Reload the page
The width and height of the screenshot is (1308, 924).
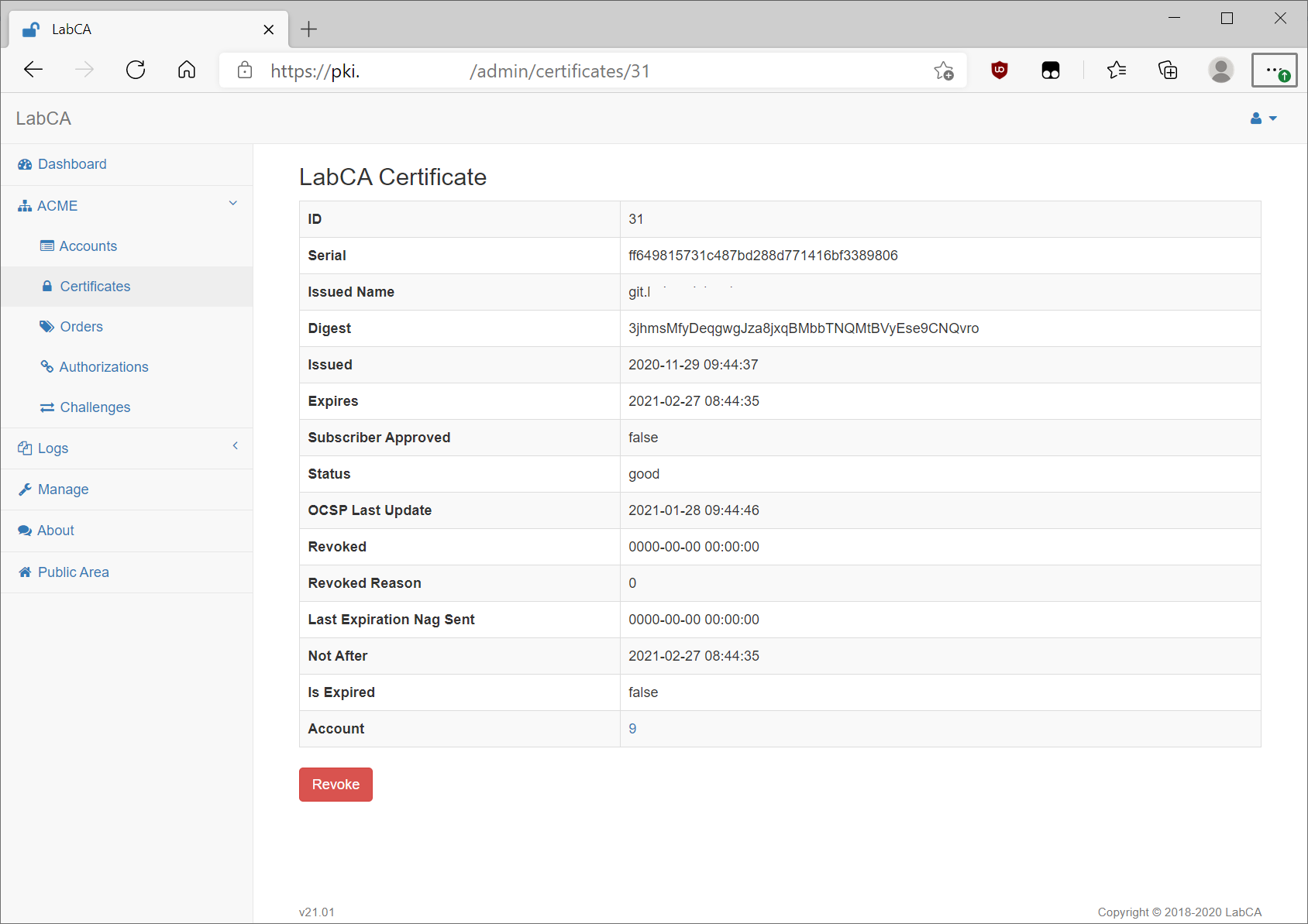point(136,69)
